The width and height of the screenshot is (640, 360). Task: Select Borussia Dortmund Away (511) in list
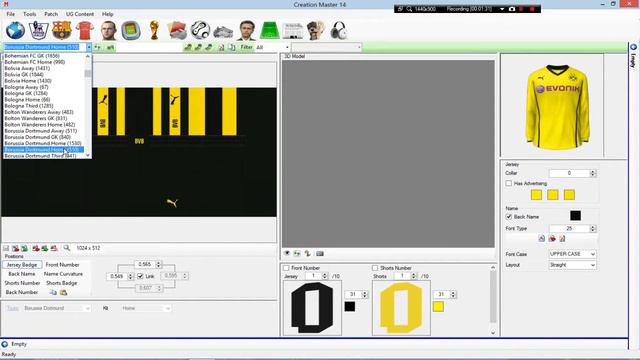(41, 131)
